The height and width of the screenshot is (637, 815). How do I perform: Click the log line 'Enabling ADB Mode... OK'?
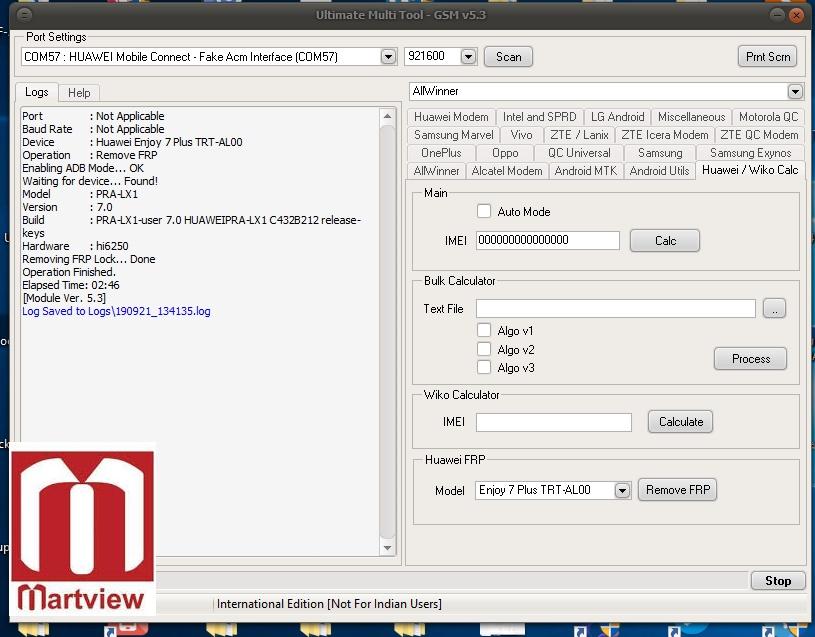pos(83,168)
